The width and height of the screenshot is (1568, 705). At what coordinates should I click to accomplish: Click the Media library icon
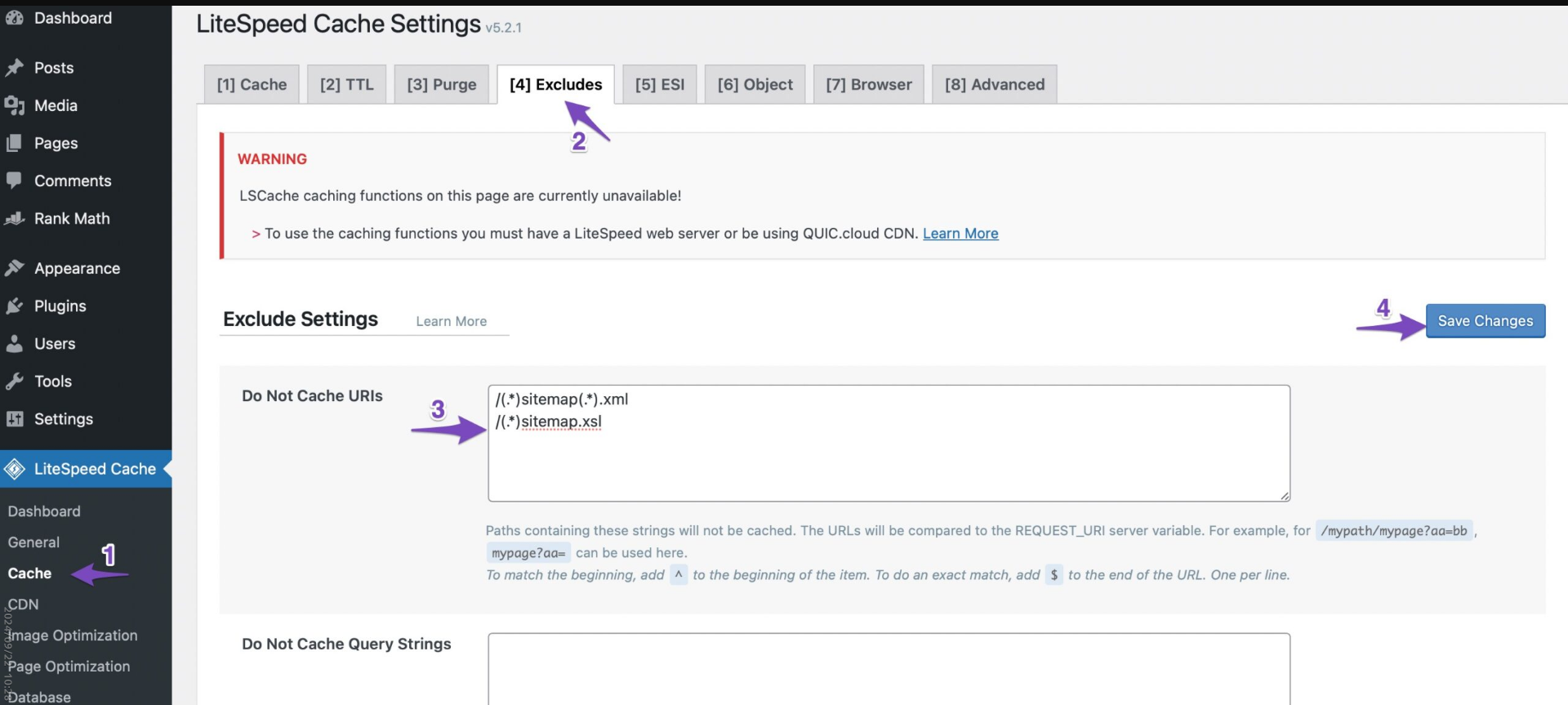(x=15, y=105)
